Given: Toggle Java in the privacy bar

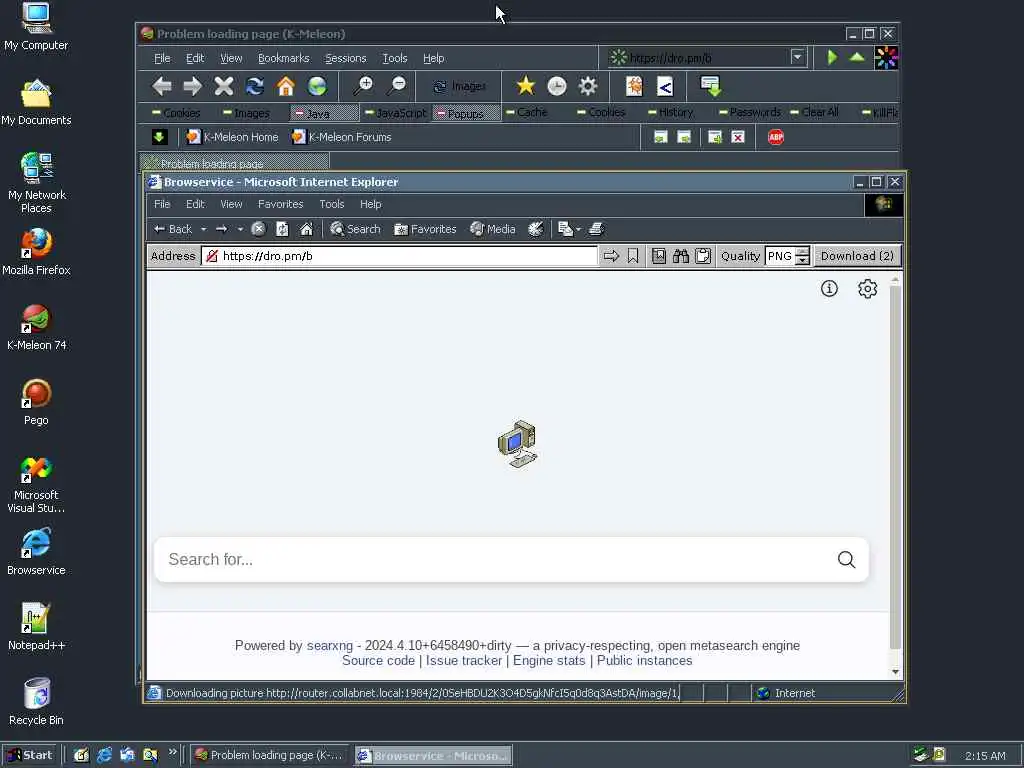Looking at the screenshot, I should (325, 113).
